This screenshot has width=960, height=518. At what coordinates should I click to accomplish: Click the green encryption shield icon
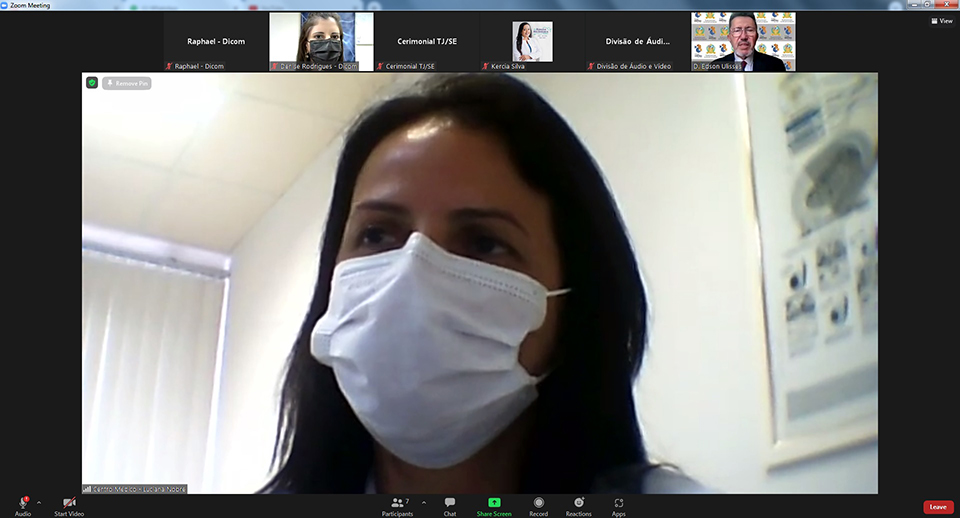(x=92, y=83)
